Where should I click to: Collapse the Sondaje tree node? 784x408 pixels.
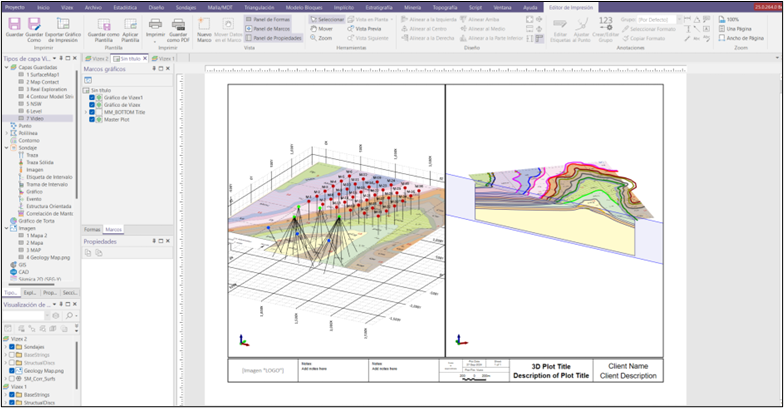[x=4, y=147]
